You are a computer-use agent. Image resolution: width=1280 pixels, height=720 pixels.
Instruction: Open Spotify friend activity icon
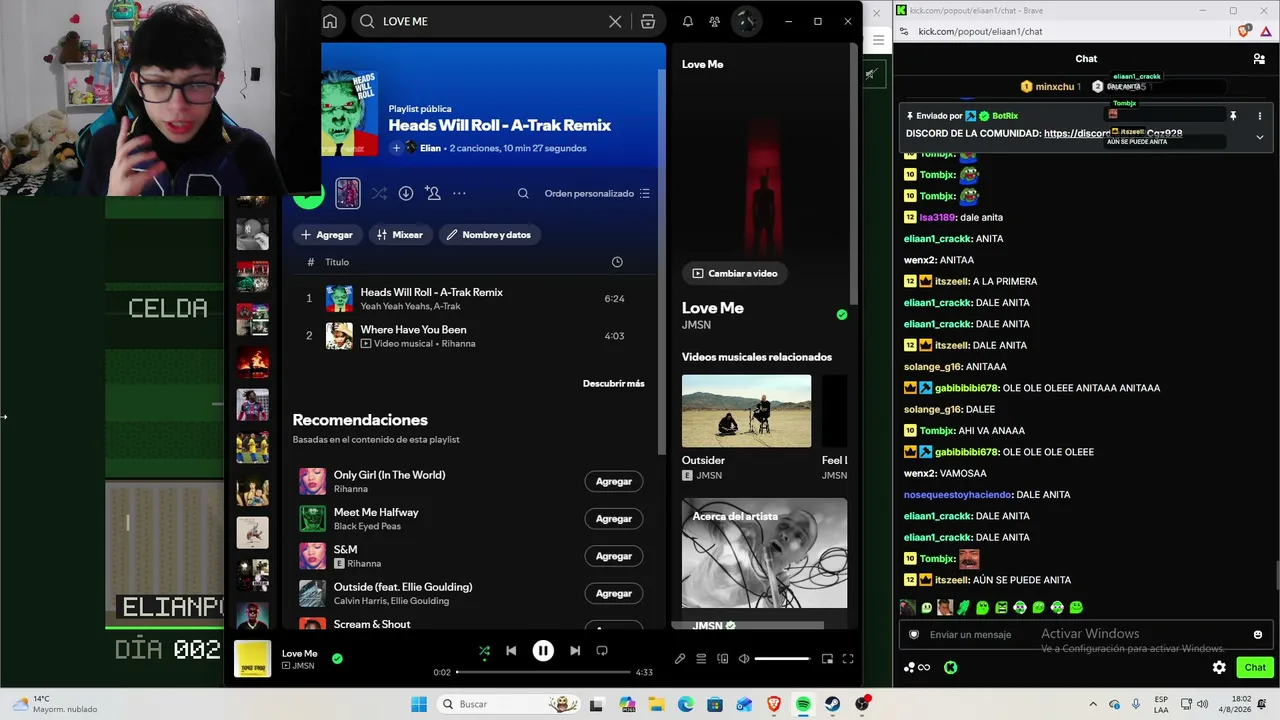[714, 21]
